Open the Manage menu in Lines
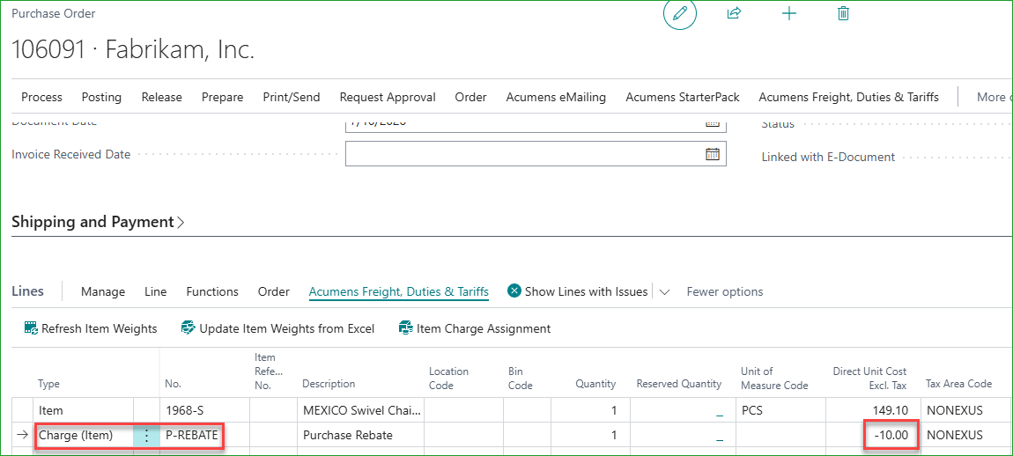The width and height of the screenshot is (1013, 456). click(x=103, y=292)
